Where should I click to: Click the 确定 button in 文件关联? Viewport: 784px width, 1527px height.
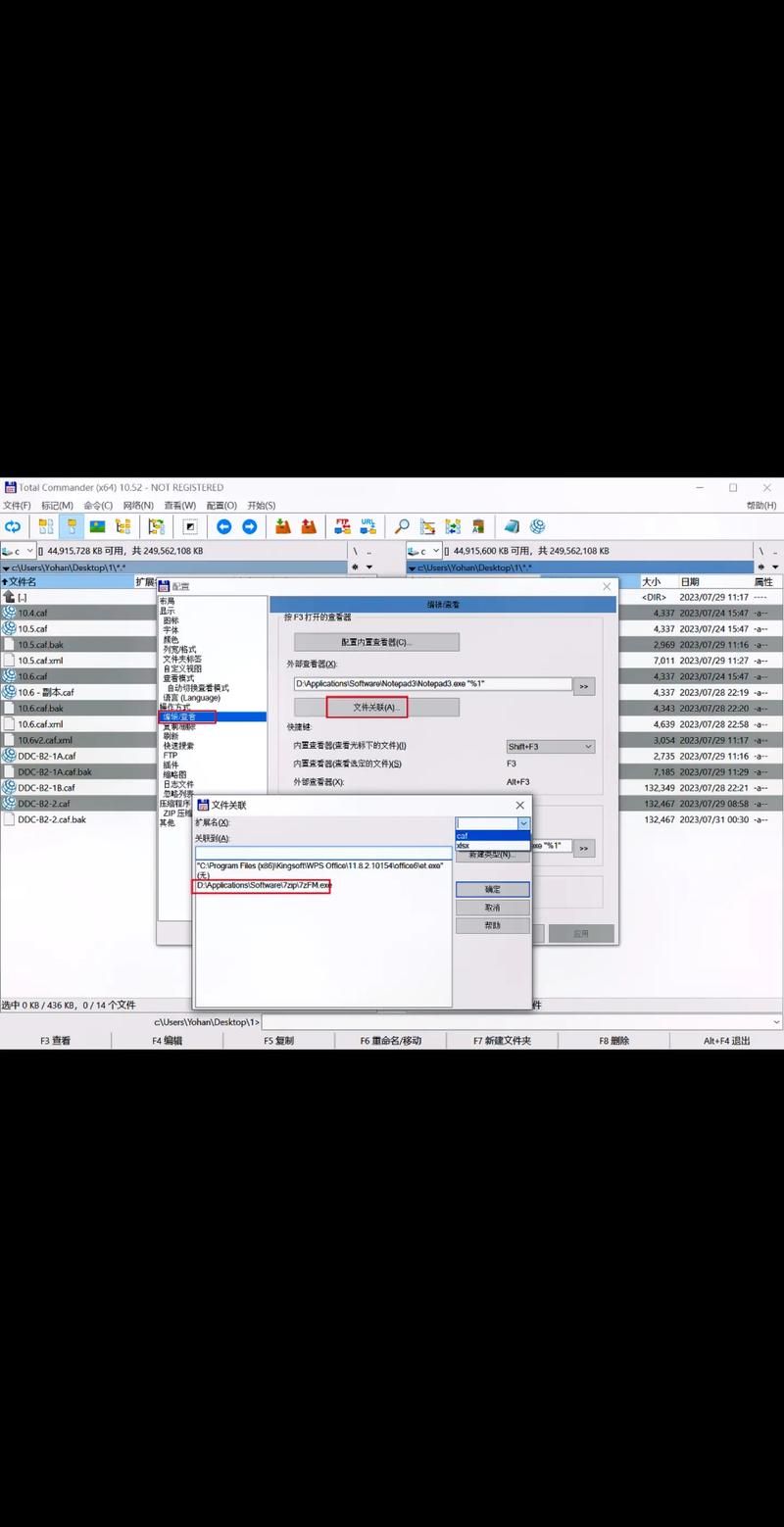click(492, 889)
